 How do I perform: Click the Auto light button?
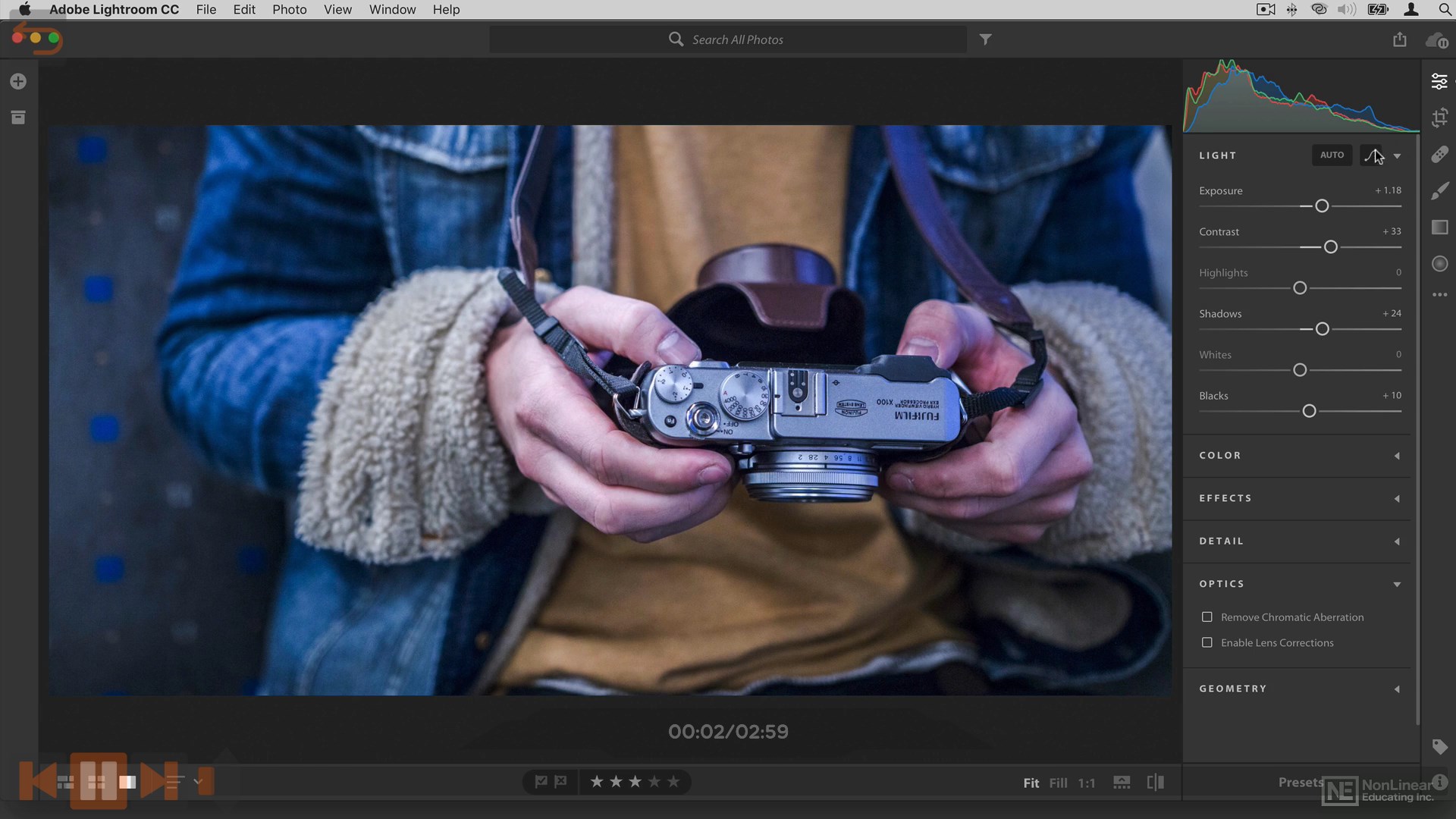(1332, 155)
